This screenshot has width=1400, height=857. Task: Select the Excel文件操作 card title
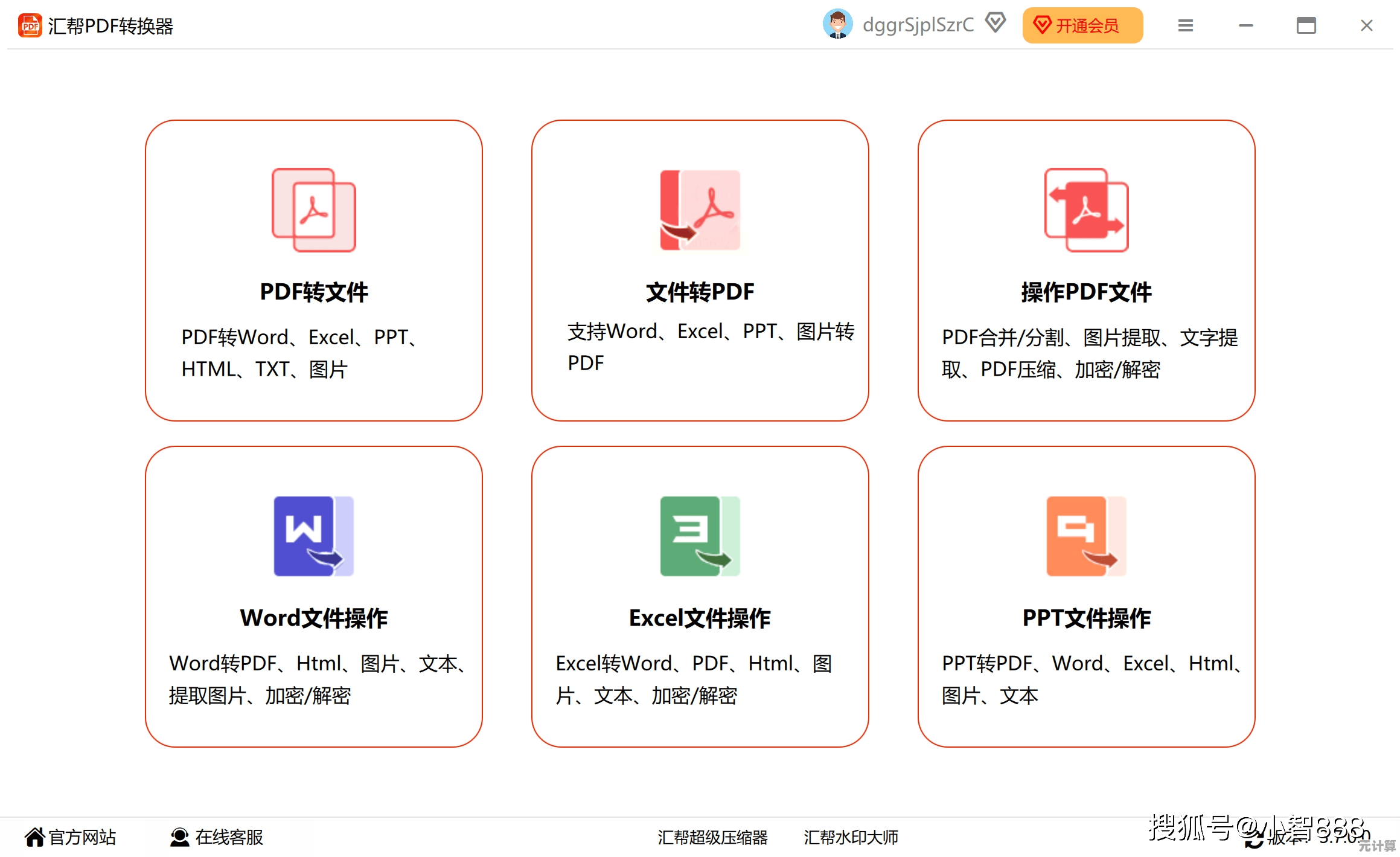700,618
